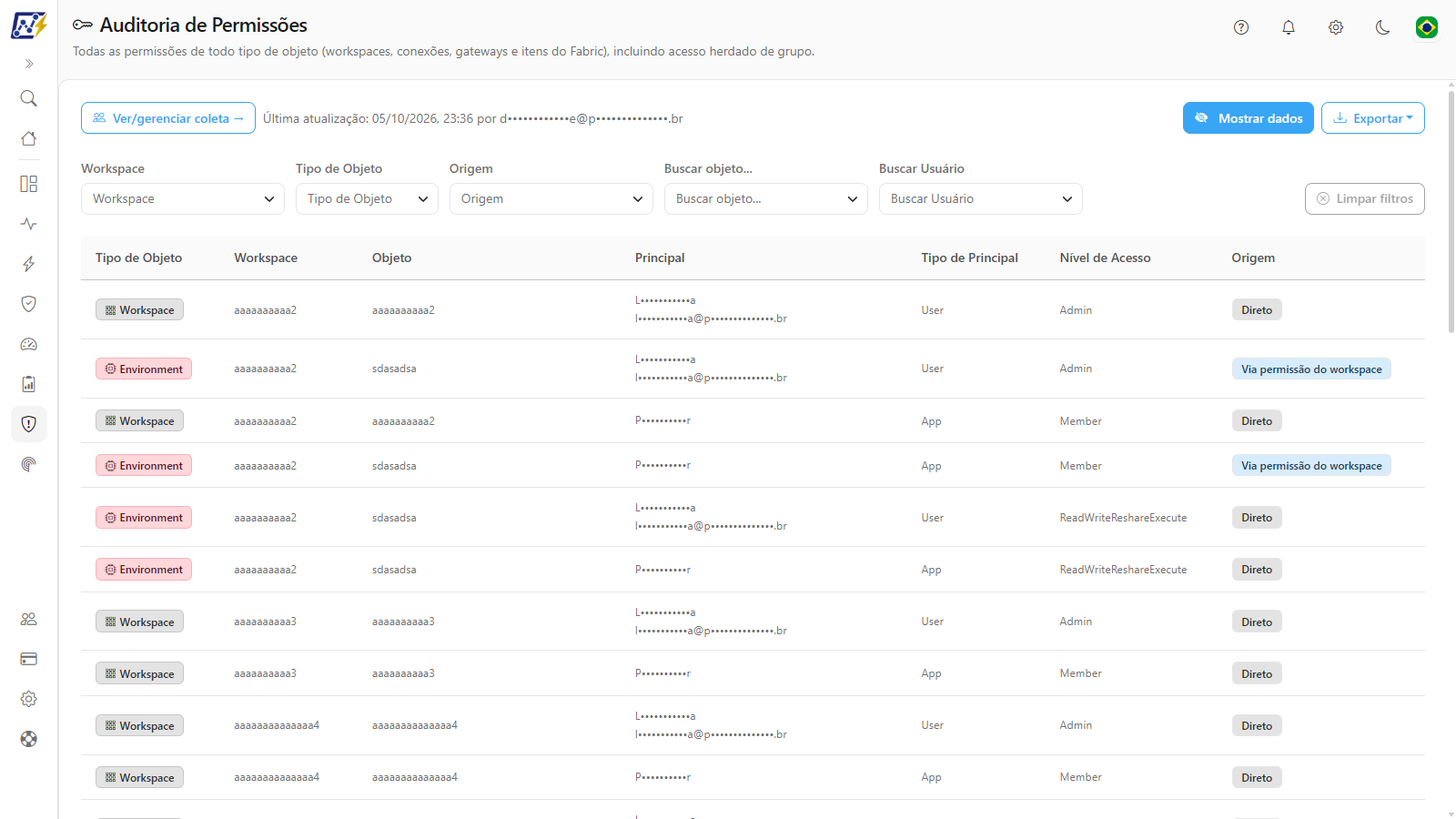
Task: Click the lightning bolt icon in the sidebar
Action: point(29,264)
